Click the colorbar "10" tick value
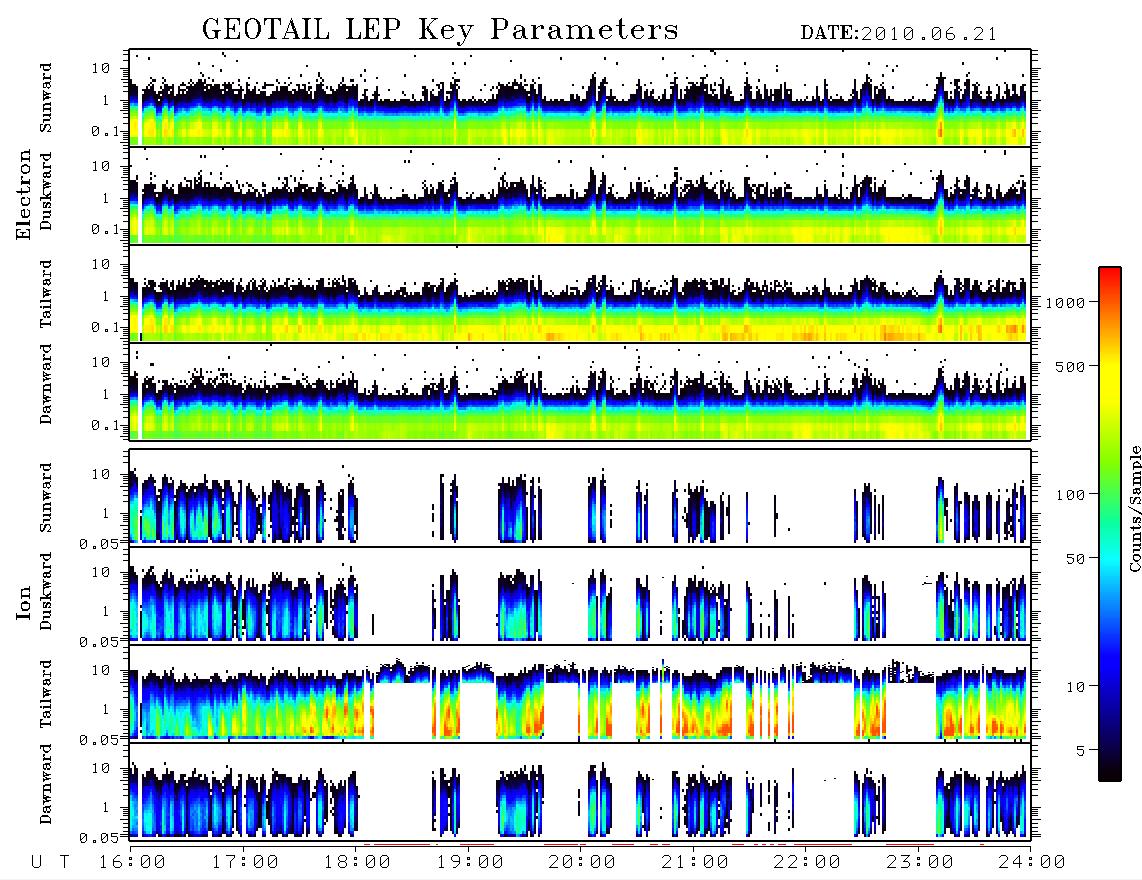The image size is (1142, 880). click(1076, 686)
